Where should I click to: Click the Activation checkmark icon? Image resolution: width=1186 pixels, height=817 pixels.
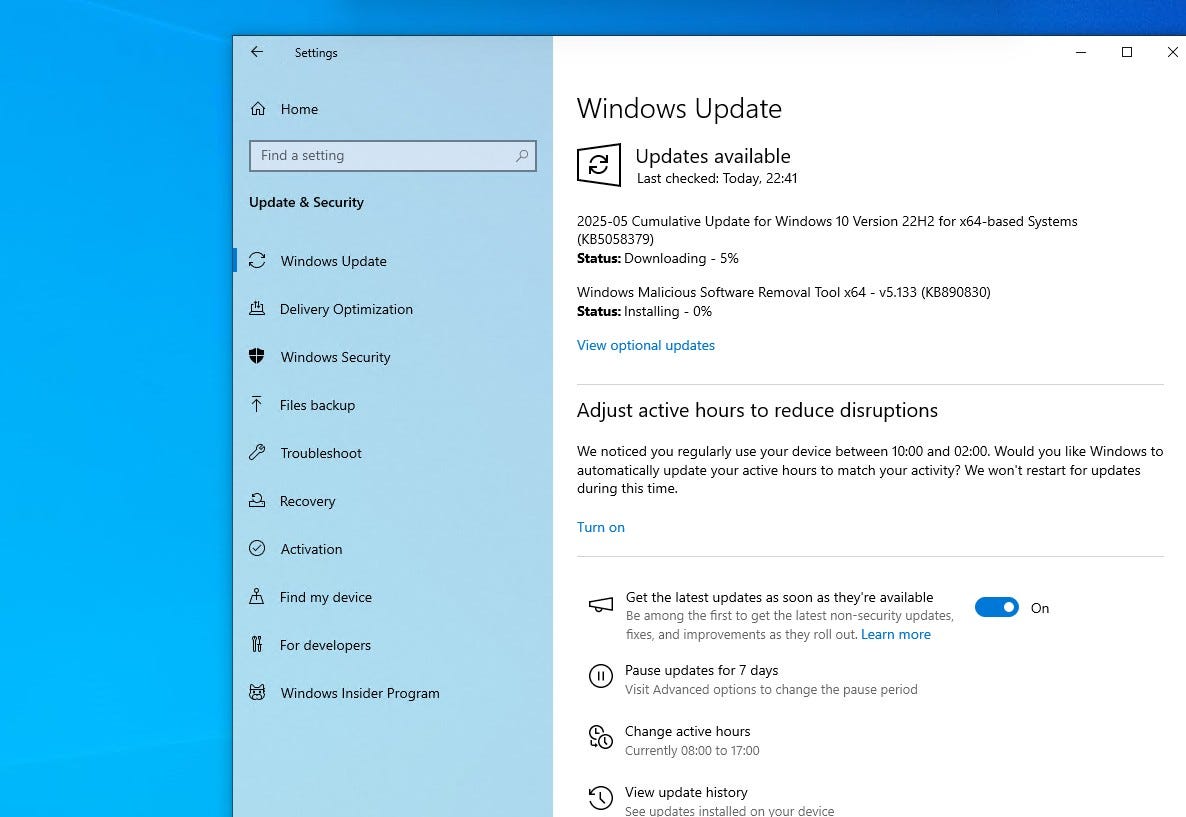tap(257, 549)
